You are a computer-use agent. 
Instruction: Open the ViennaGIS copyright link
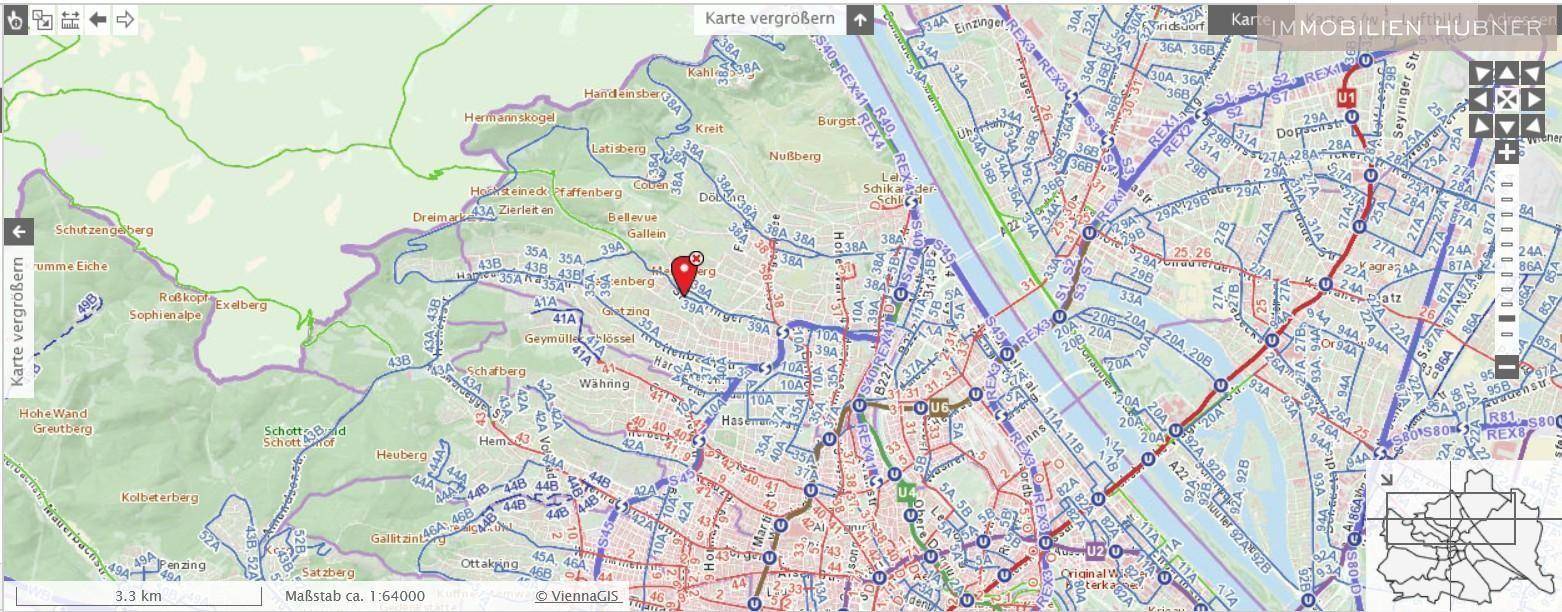pos(578,596)
